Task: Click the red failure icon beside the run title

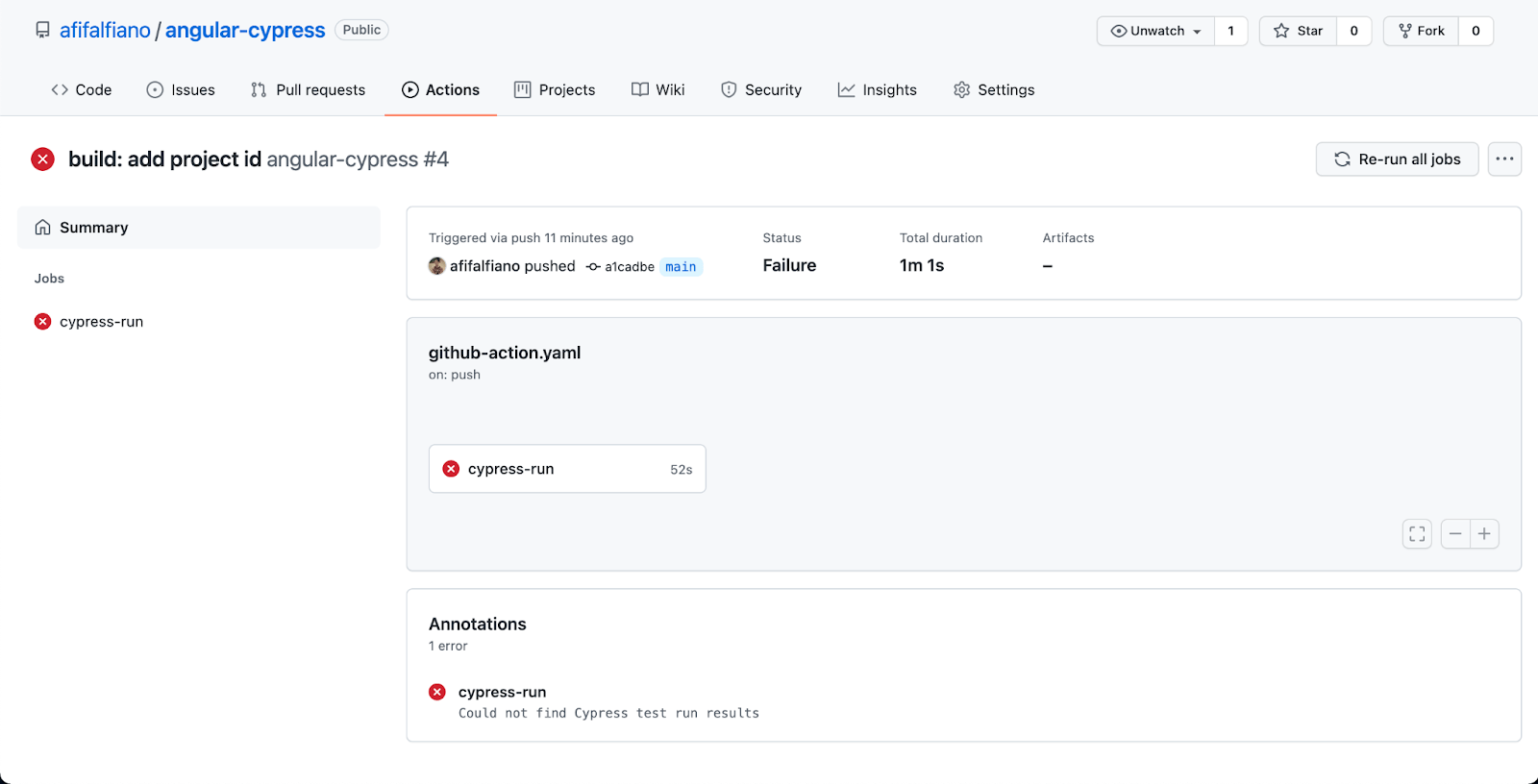Action: pos(42,159)
